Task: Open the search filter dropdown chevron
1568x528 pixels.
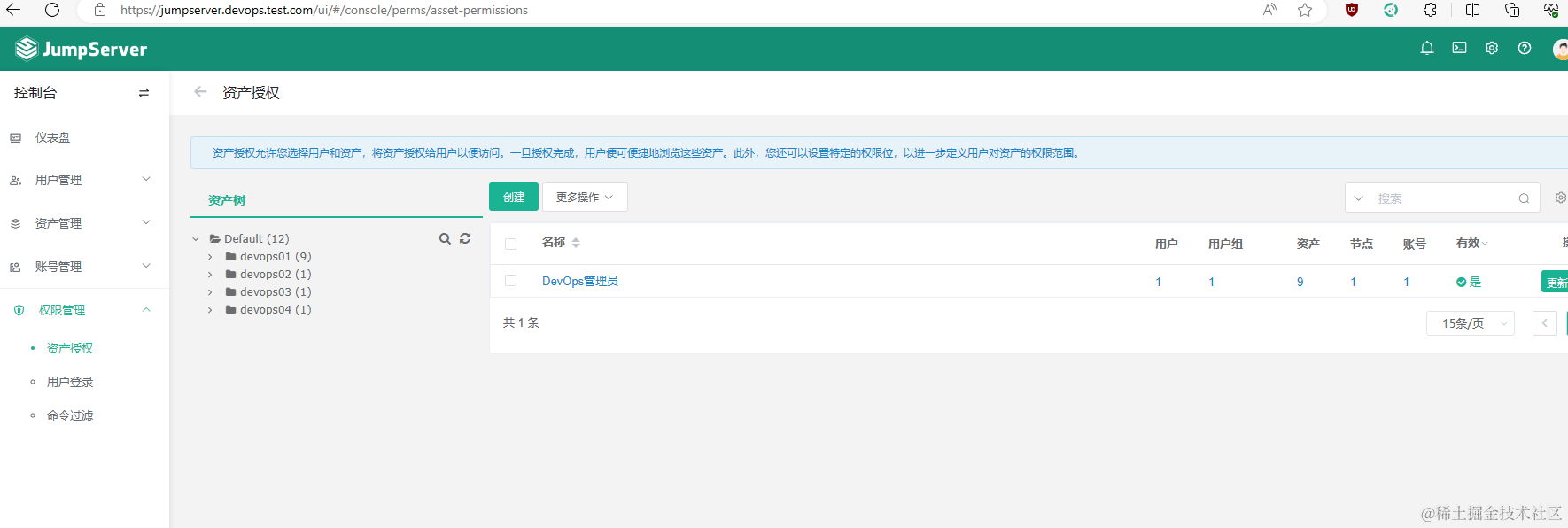Action: click(1358, 198)
